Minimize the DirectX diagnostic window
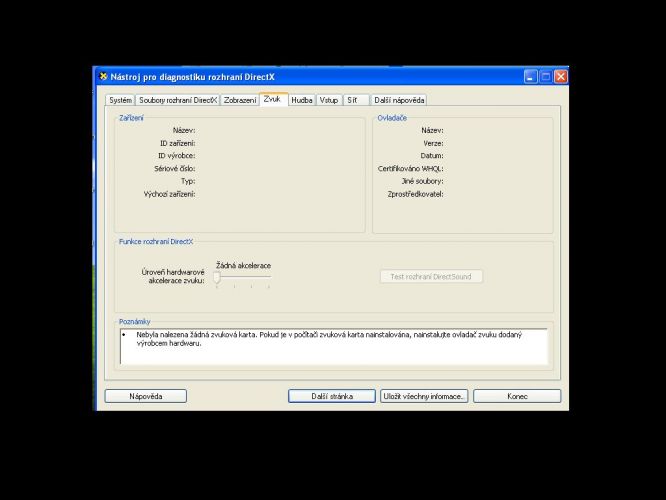 (x=531, y=76)
